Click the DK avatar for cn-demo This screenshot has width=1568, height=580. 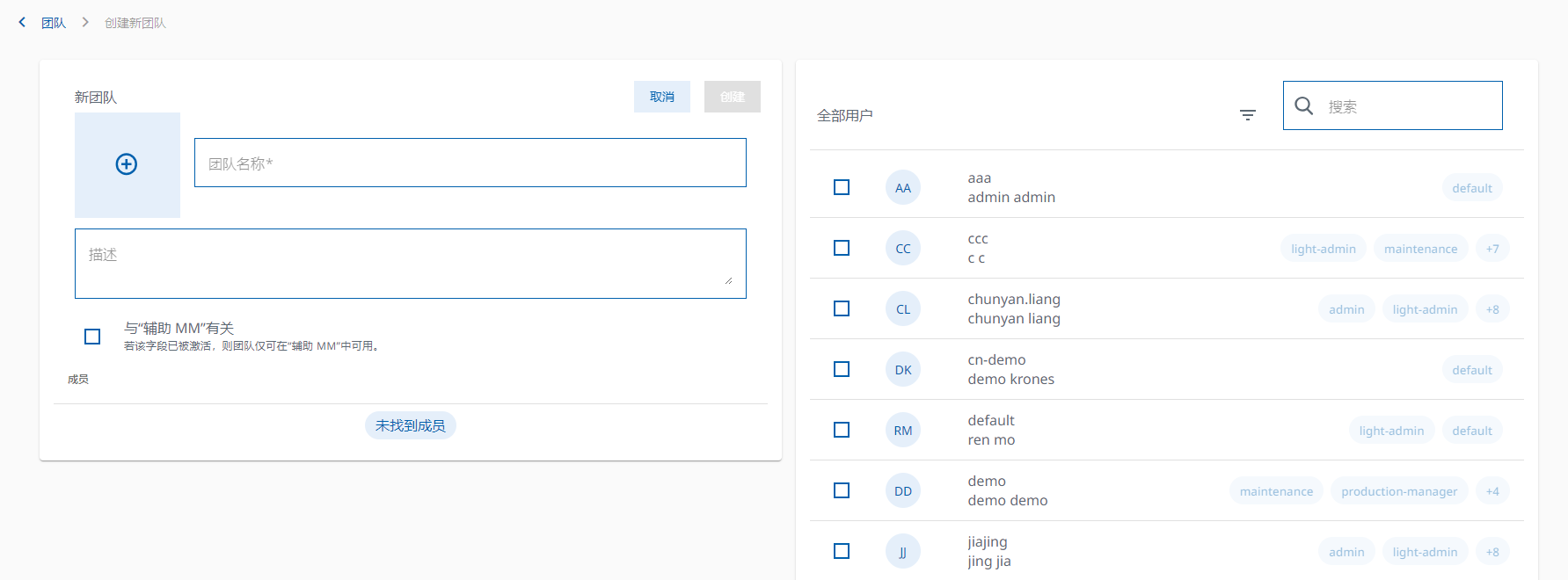902,370
